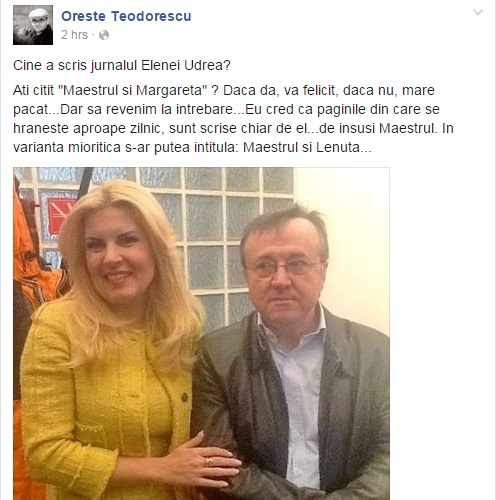Open the post options chevron menu
This screenshot has height=500, width=496.
click(478, 13)
